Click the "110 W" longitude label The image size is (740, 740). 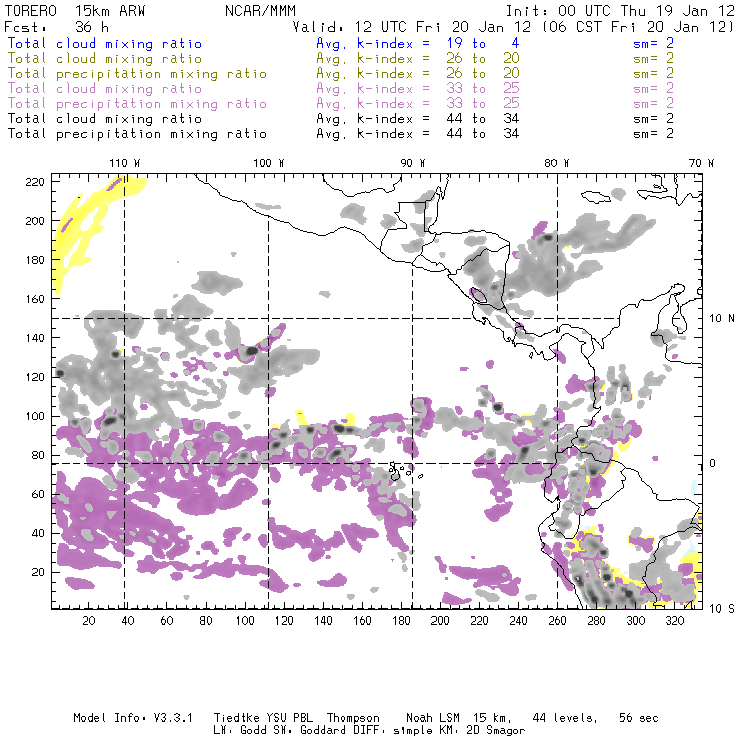point(125,163)
